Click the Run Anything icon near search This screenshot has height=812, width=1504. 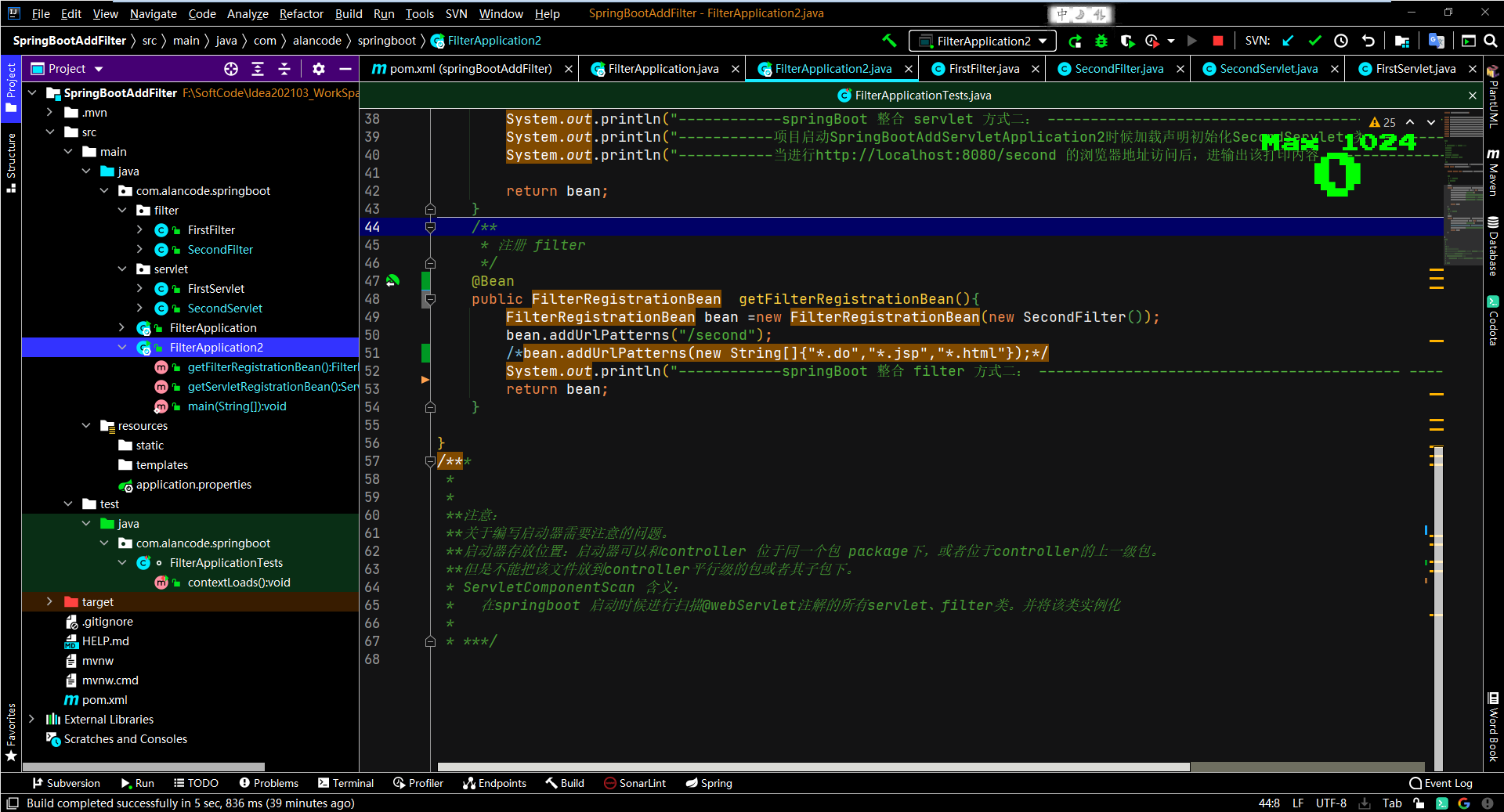click(x=1469, y=41)
